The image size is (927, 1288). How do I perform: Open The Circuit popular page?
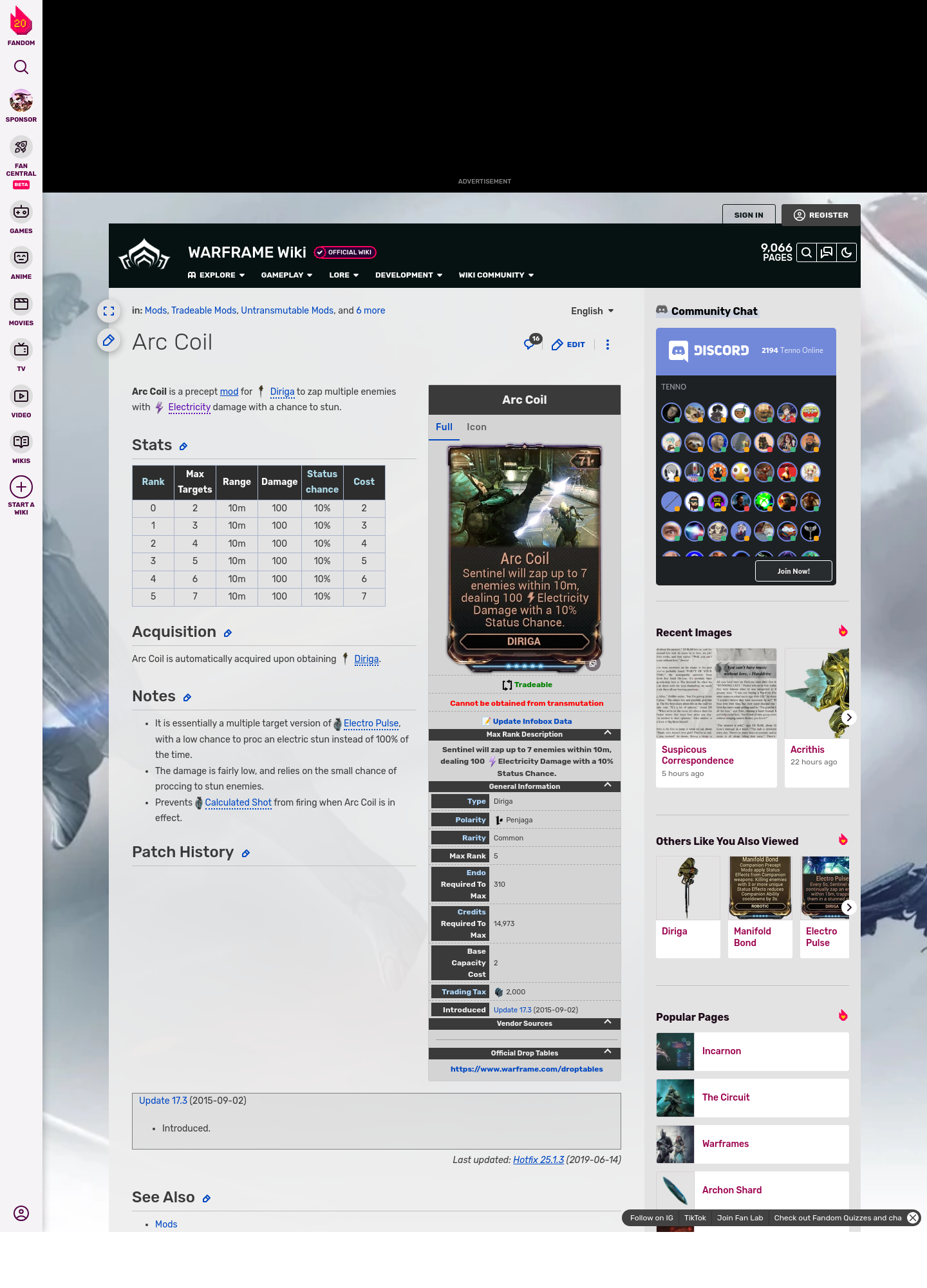[753, 1097]
